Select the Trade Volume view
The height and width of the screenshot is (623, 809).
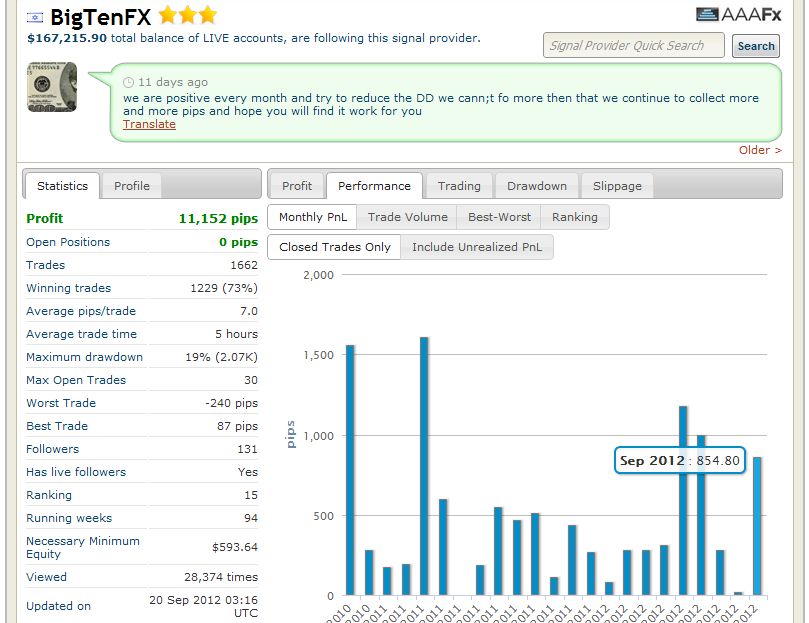coord(408,217)
